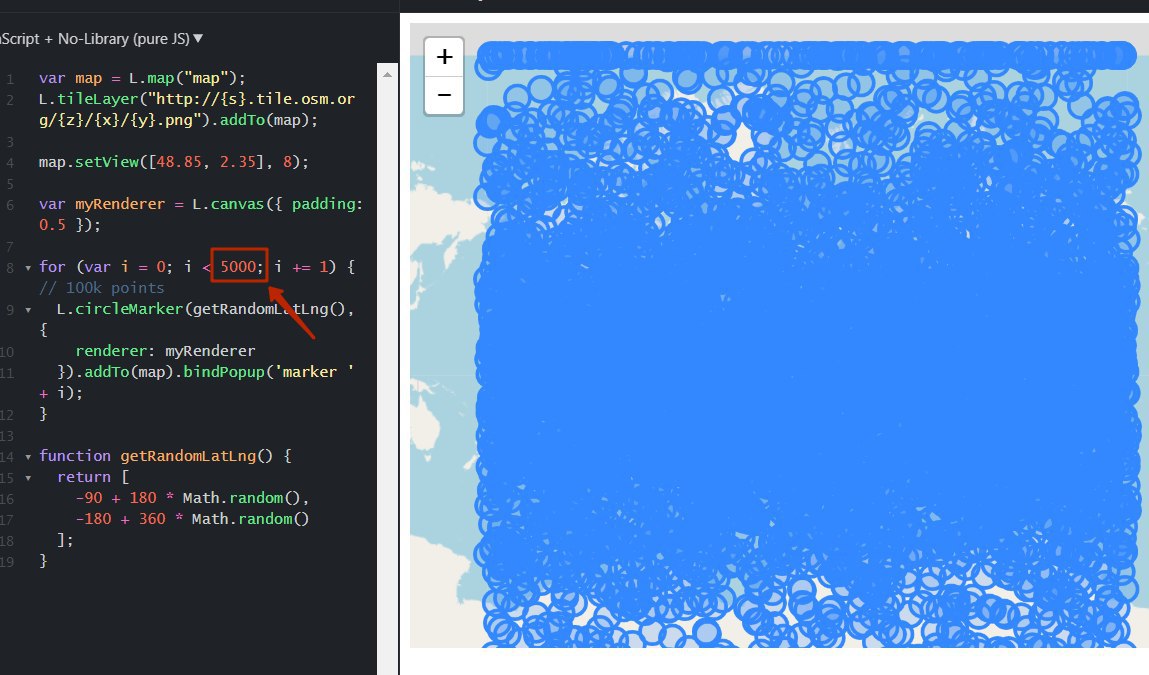Collapse the for loop at line 8
The image size is (1149, 675).
[x=28, y=268]
